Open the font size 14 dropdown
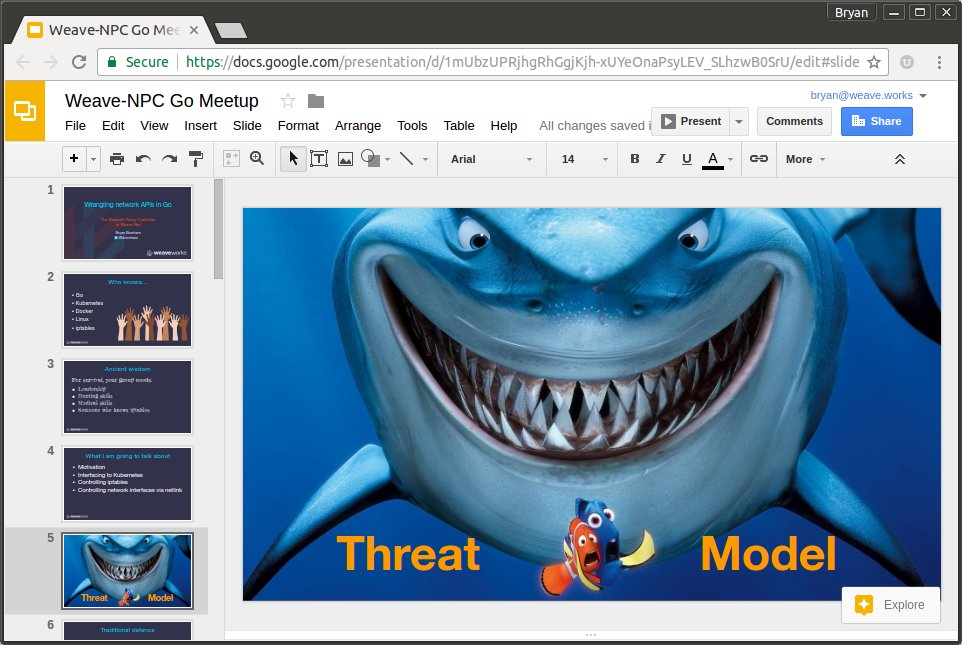The width and height of the screenshot is (962, 645). pyautogui.click(x=584, y=159)
